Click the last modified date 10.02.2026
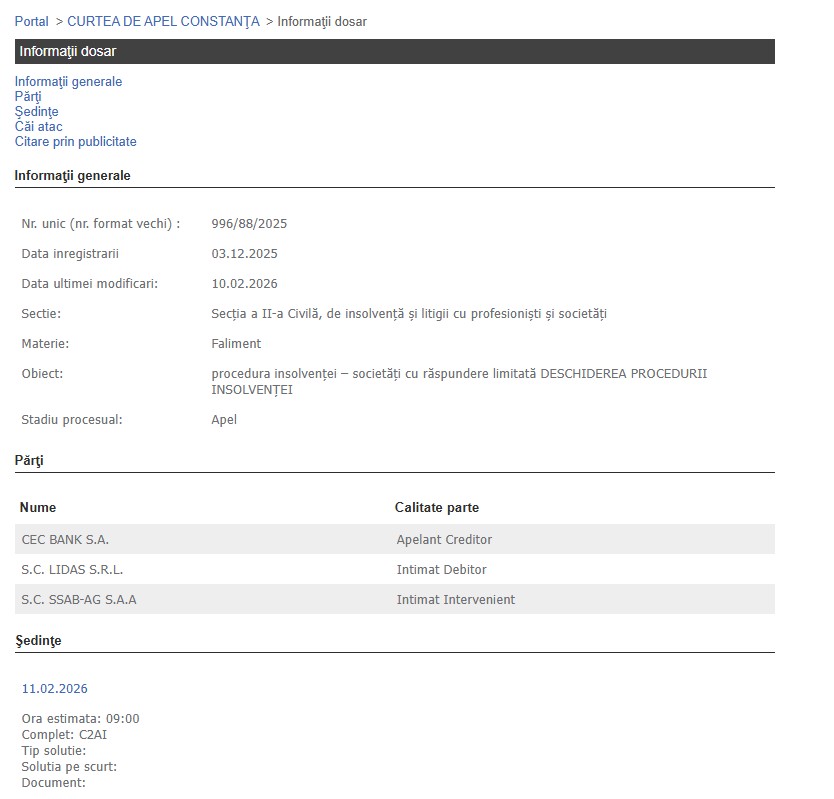The image size is (834, 799). [244, 284]
